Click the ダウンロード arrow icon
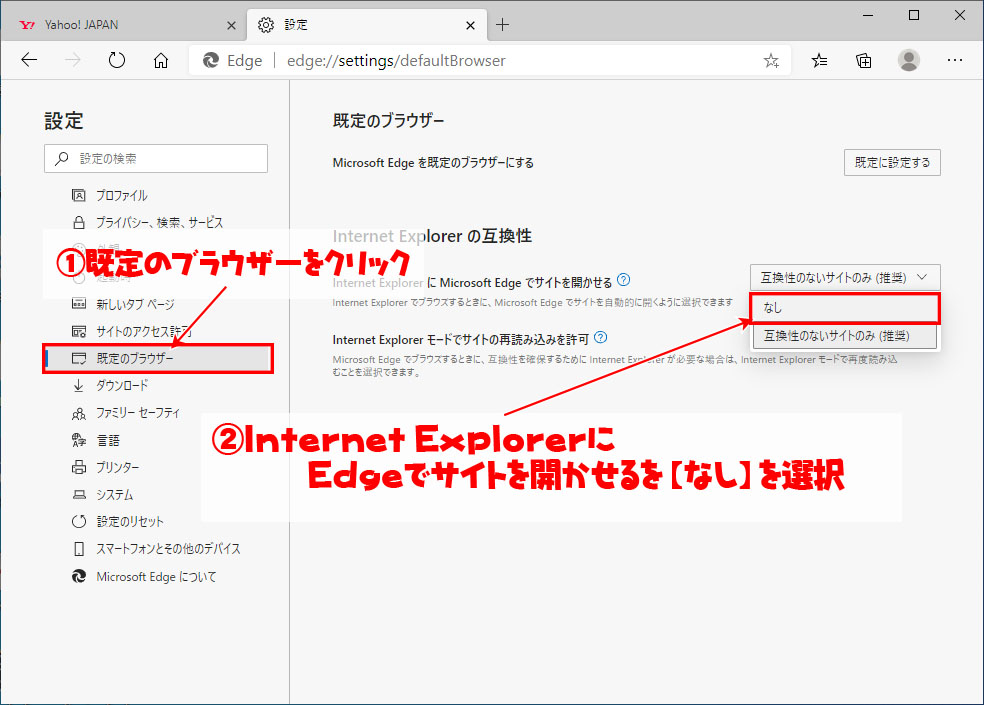Image resolution: width=984 pixels, height=705 pixels. (x=78, y=385)
